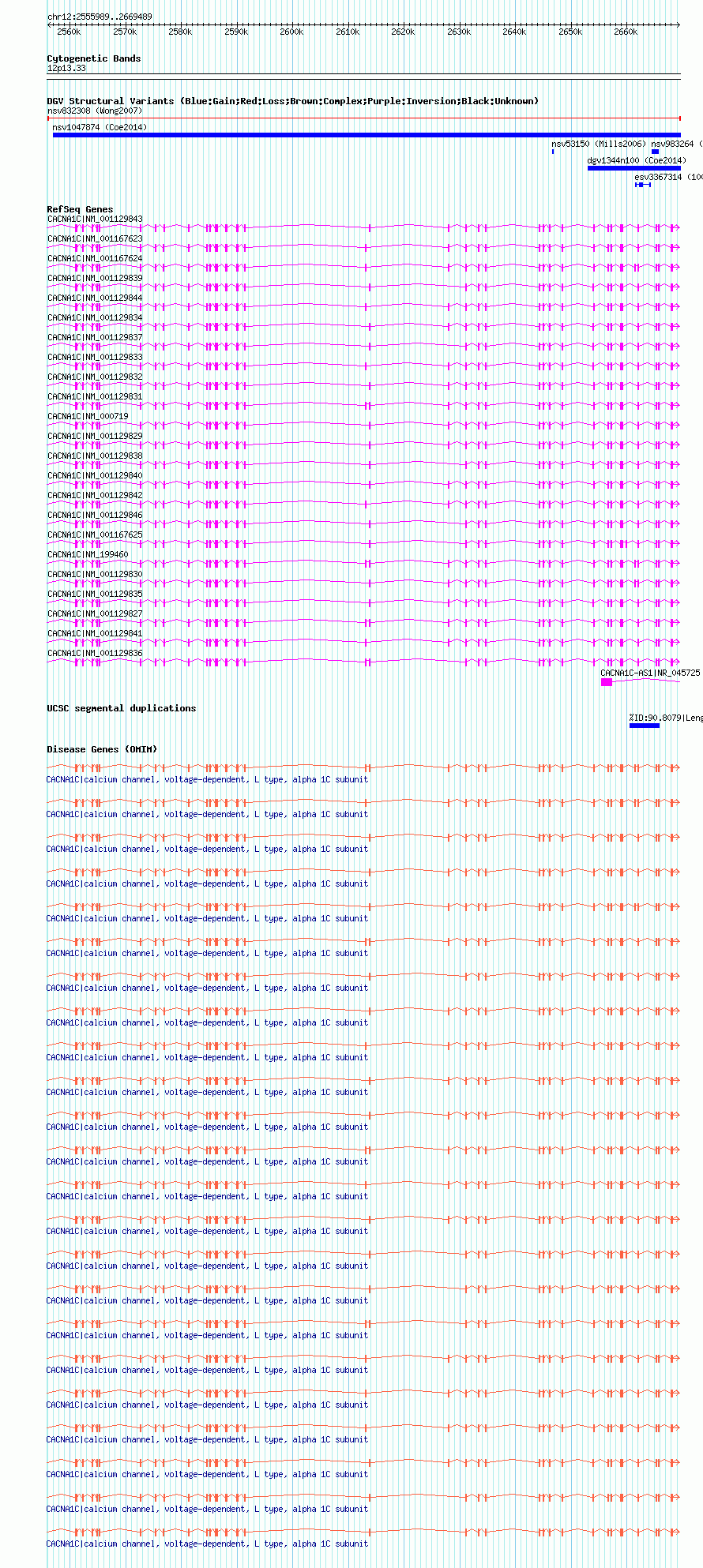This screenshot has width=703, height=1568.
Task: Click the long blue nsv1047874 gain bar
Action: [x=367, y=135]
